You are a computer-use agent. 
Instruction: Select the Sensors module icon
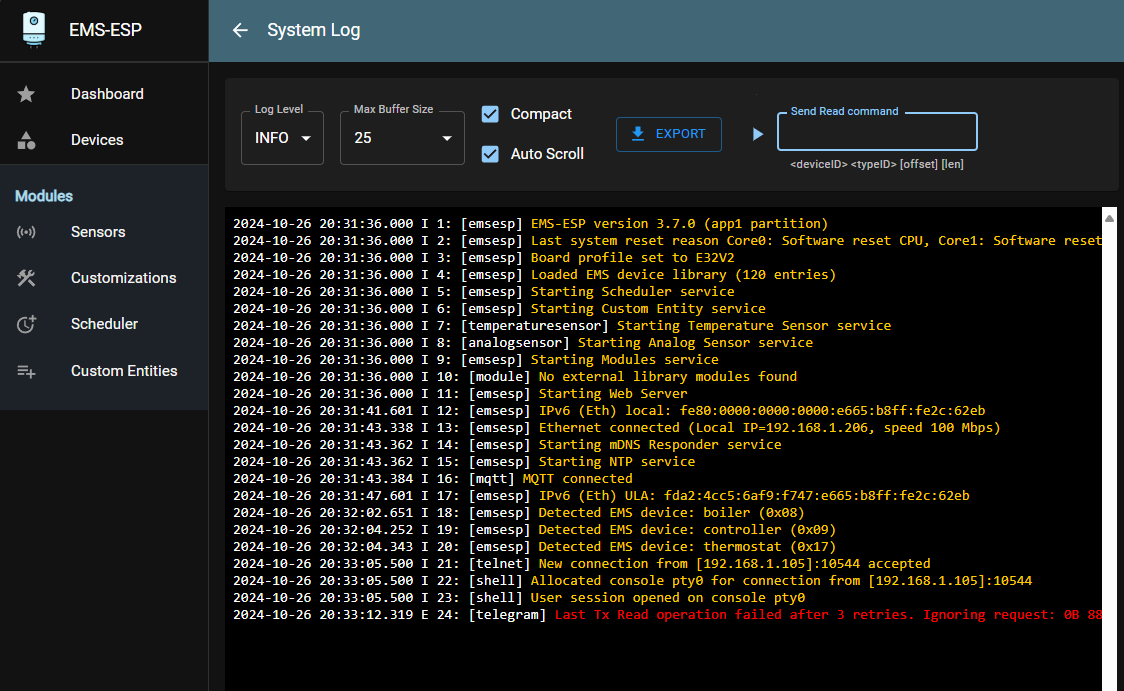click(27, 231)
